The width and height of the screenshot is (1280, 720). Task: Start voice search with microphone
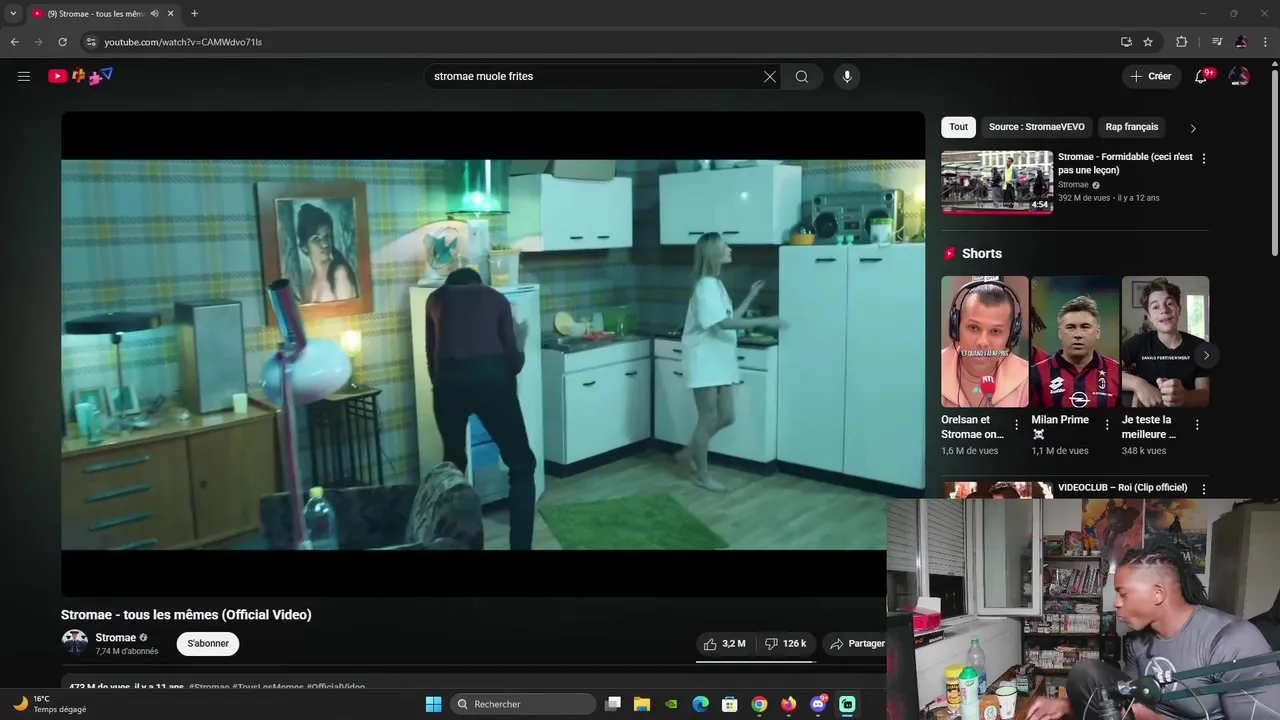pyautogui.click(x=847, y=77)
